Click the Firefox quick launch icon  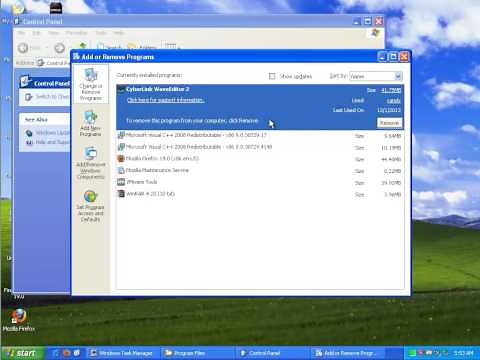(x=66, y=353)
